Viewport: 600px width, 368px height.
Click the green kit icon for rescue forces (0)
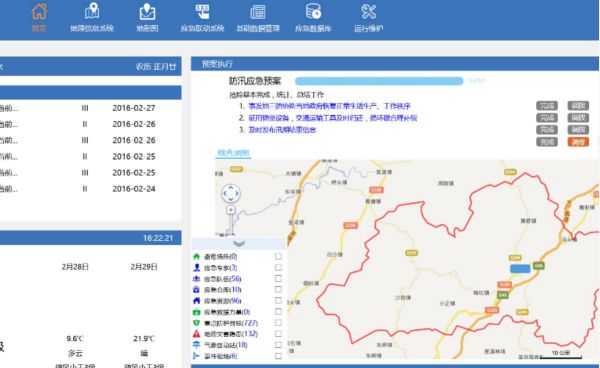coord(196,312)
